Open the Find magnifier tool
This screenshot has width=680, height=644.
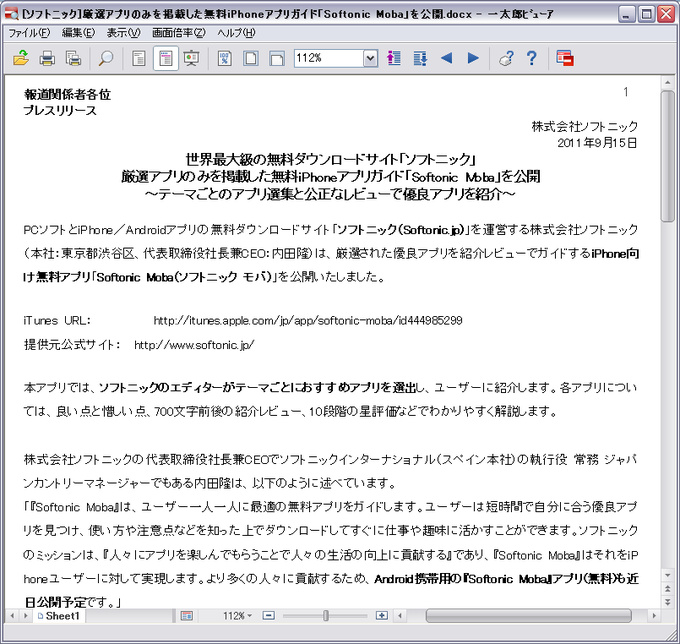(x=106, y=58)
